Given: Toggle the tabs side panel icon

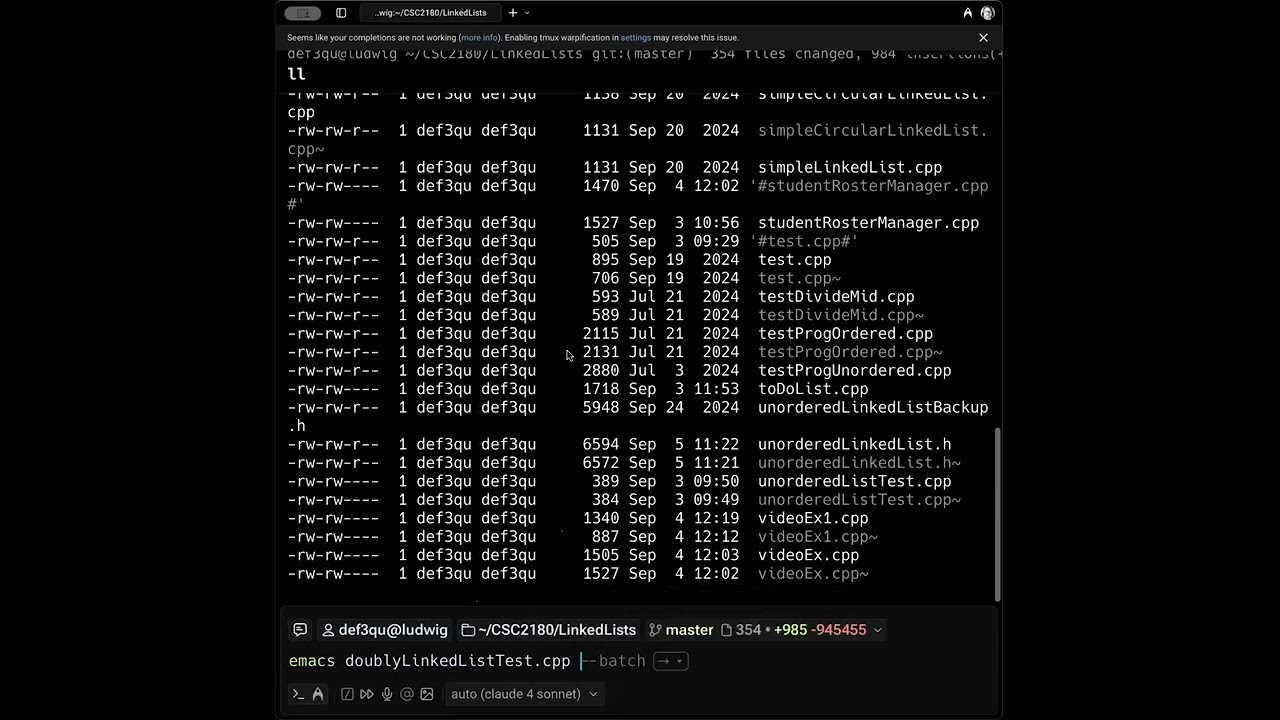Looking at the screenshot, I should (341, 13).
